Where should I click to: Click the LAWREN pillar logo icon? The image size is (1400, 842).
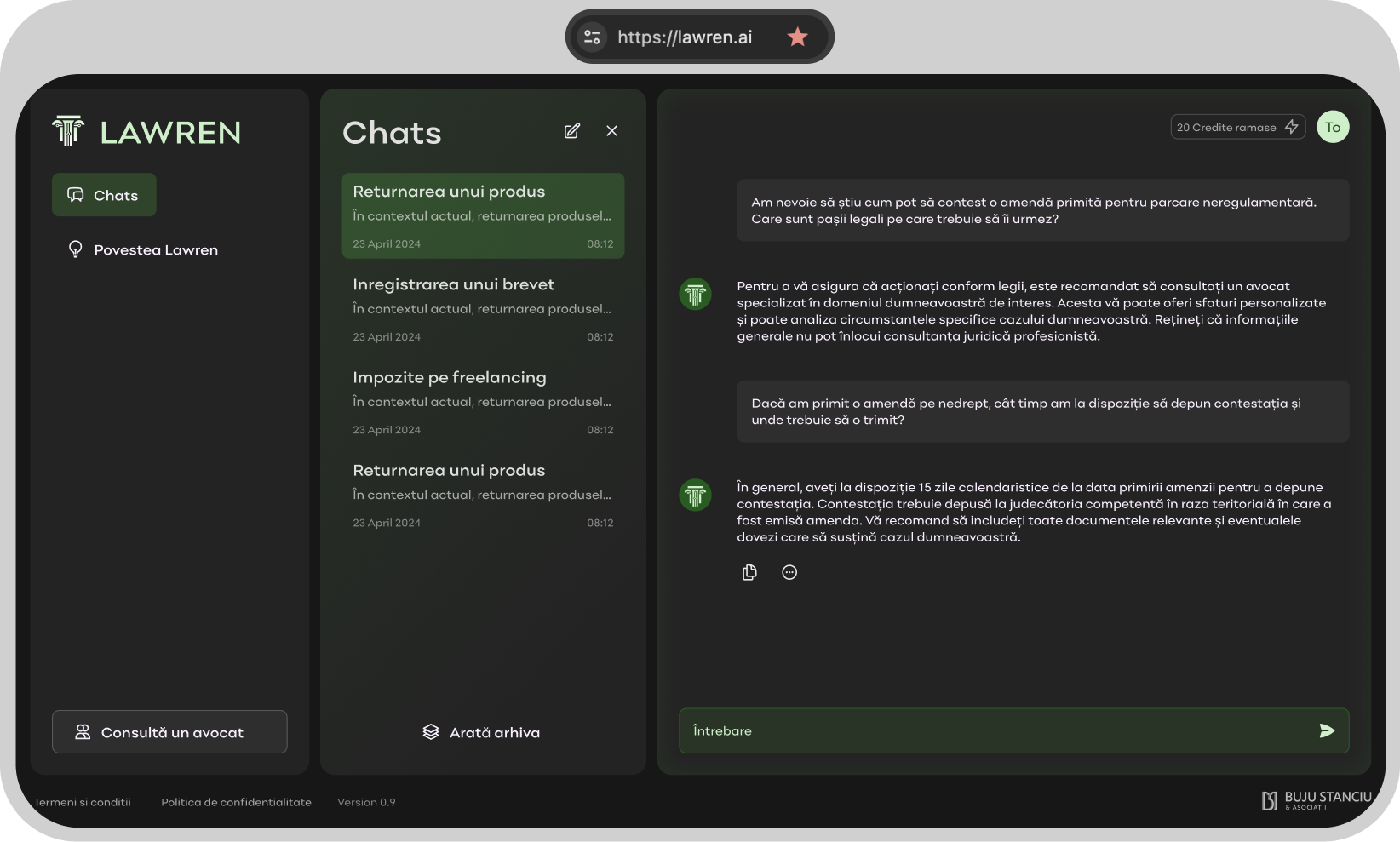point(68,131)
